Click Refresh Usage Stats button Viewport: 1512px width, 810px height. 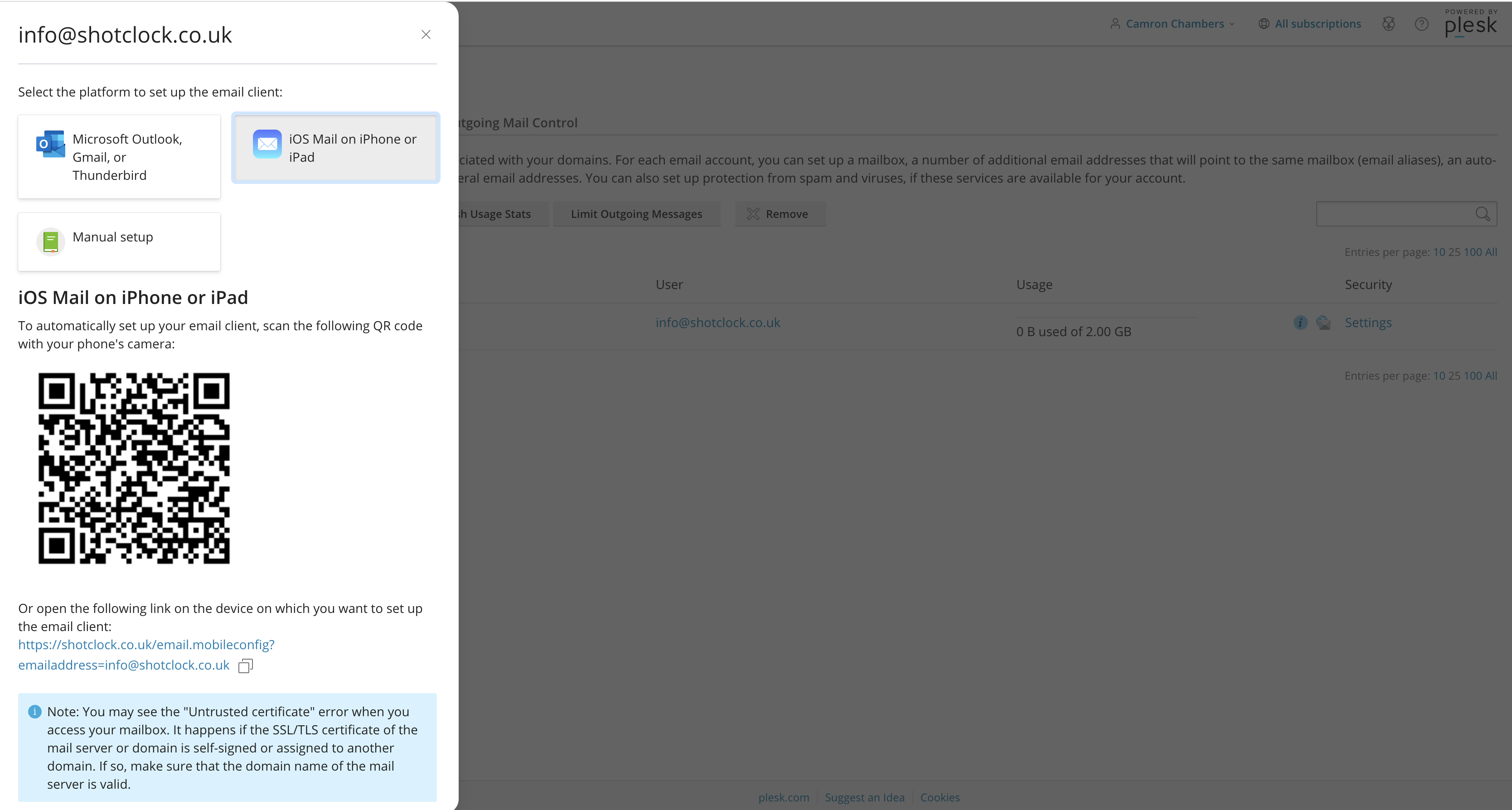click(x=504, y=214)
